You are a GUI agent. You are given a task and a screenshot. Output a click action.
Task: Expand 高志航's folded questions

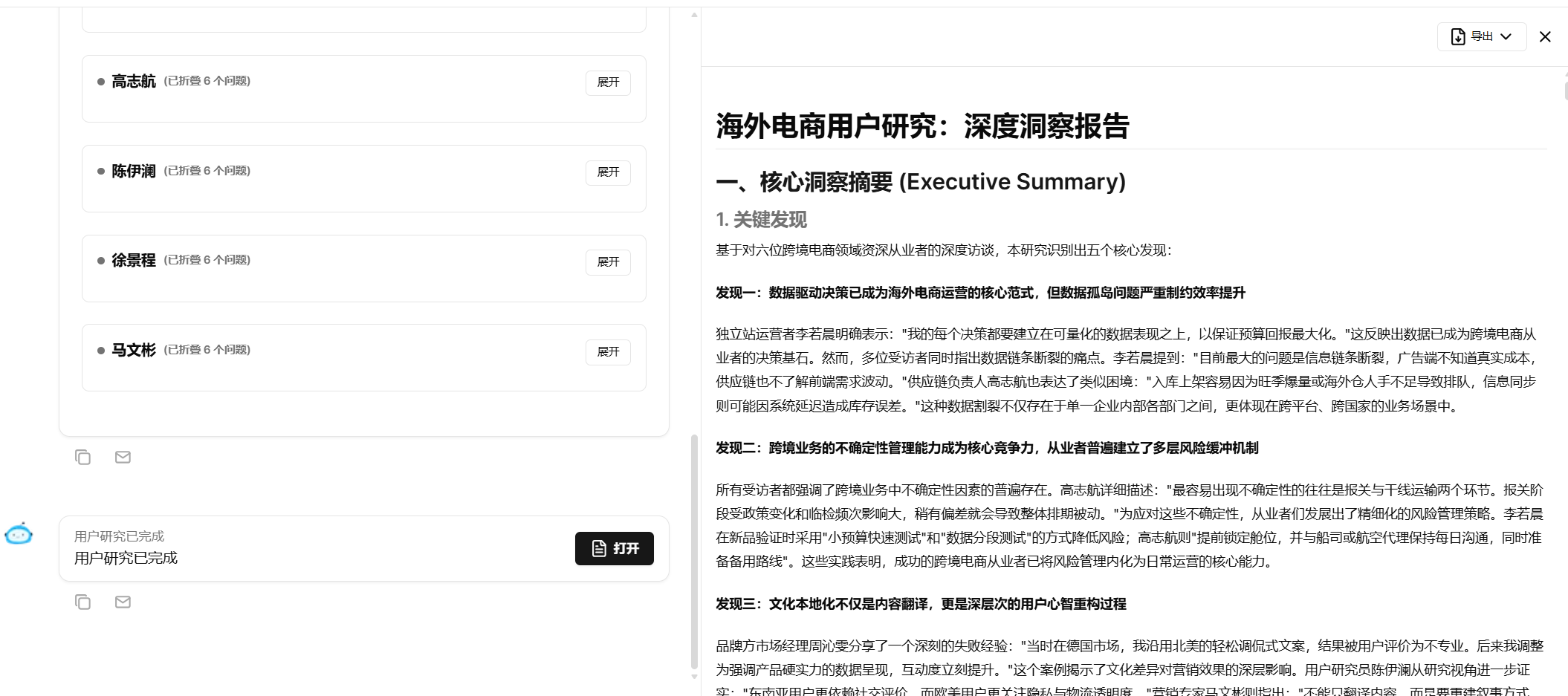[x=608, y=82]
